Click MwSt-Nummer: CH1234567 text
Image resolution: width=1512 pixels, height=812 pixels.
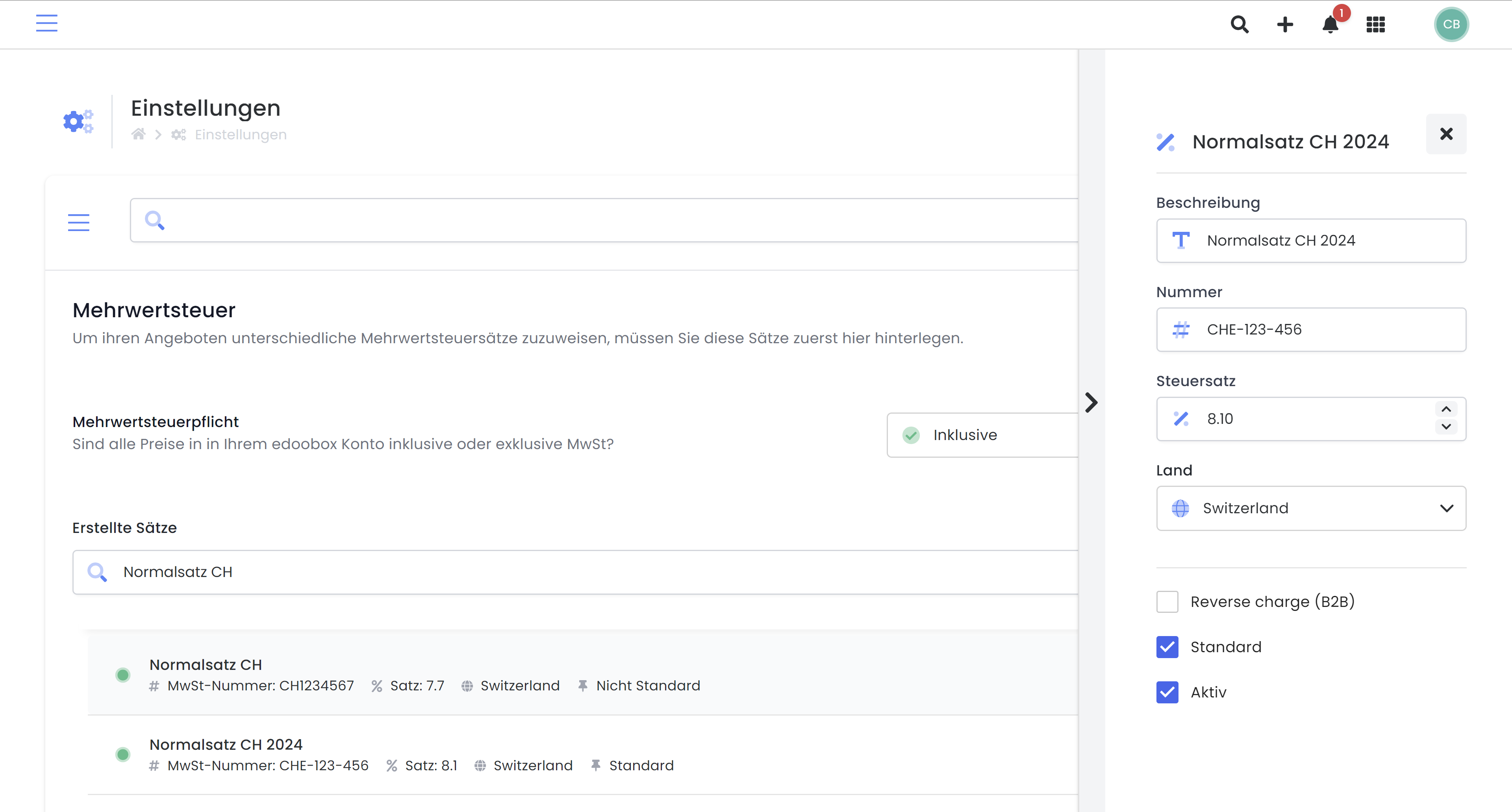click(x=261, y=686)
